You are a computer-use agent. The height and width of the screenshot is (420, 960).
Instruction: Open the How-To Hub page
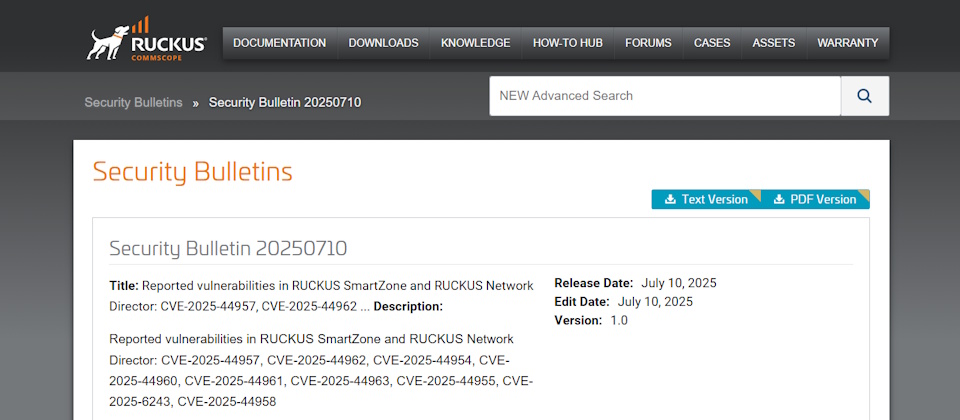pos(567,43)
